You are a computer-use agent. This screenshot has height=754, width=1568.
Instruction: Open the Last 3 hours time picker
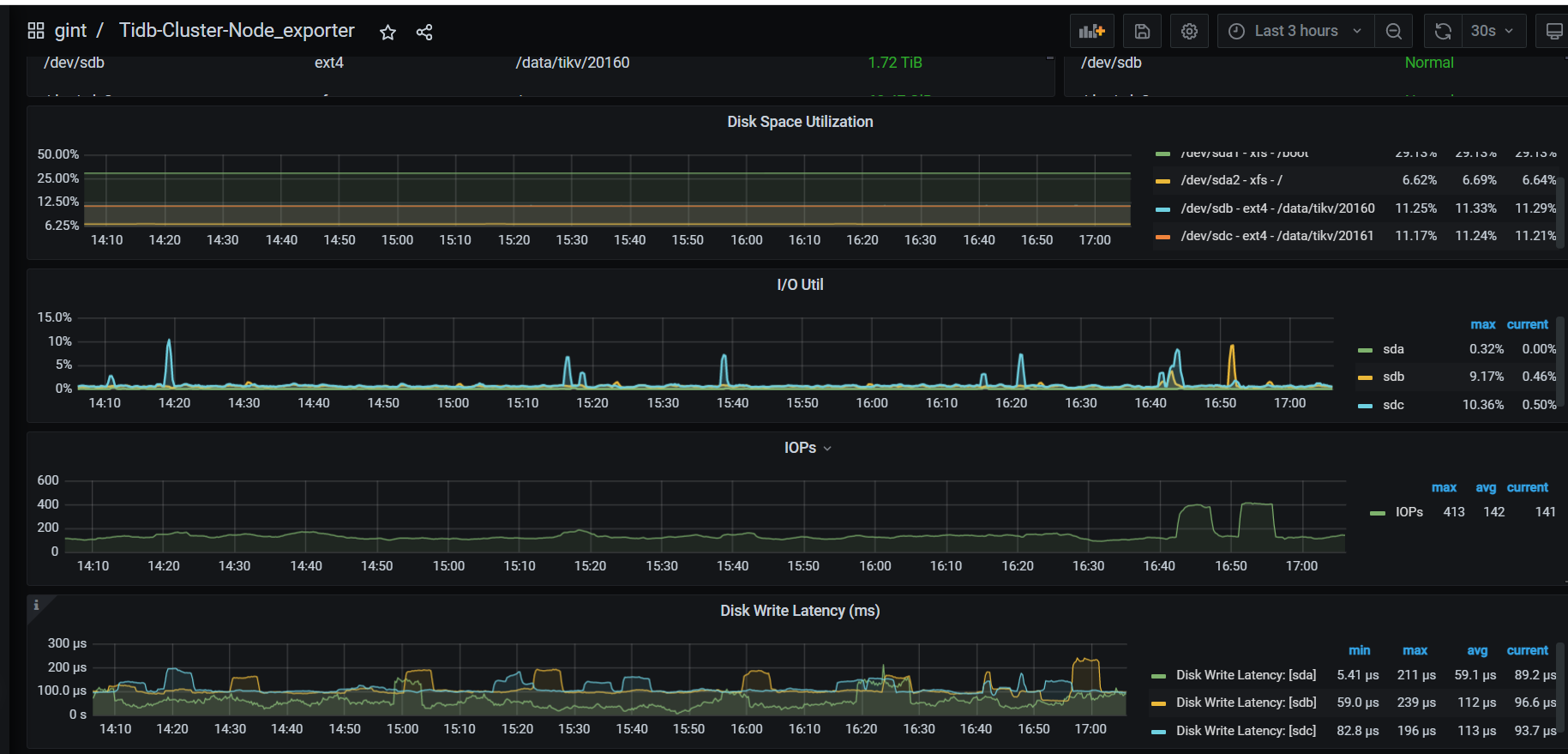click(x=1295, y=32)
